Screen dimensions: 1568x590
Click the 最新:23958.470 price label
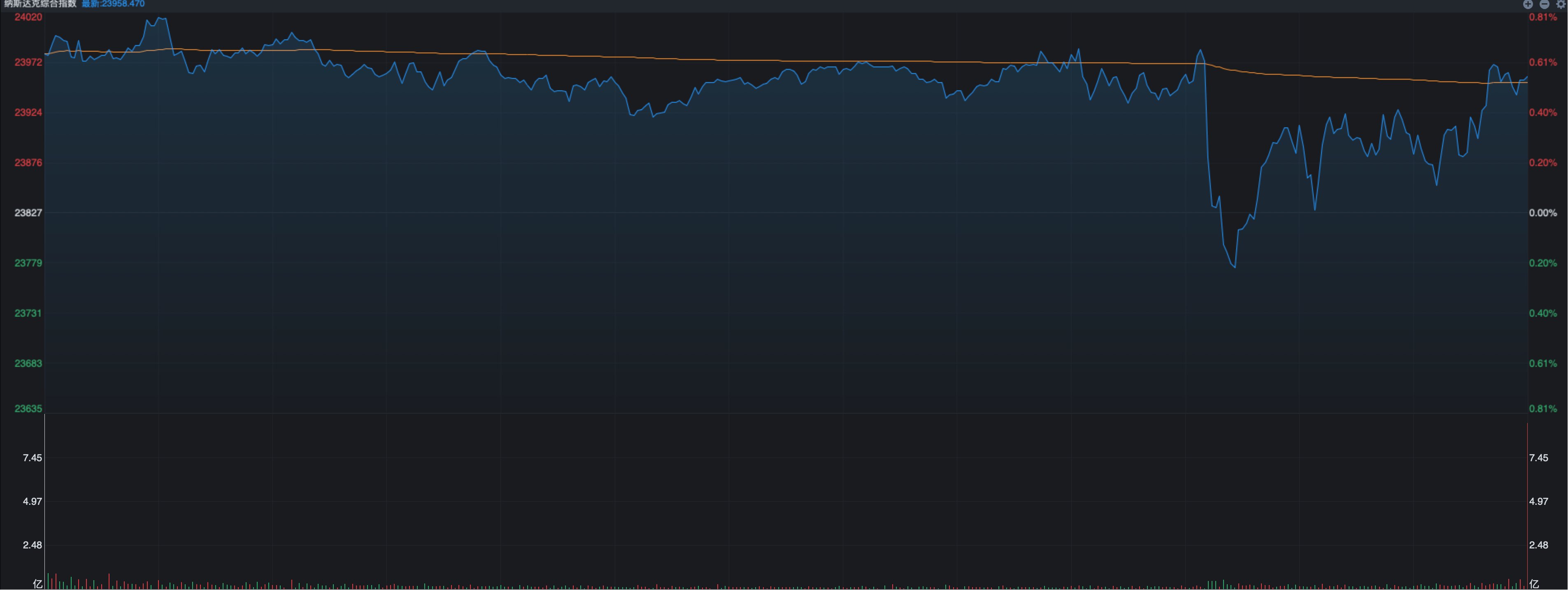pyautogui.click(x=113, y=4)
